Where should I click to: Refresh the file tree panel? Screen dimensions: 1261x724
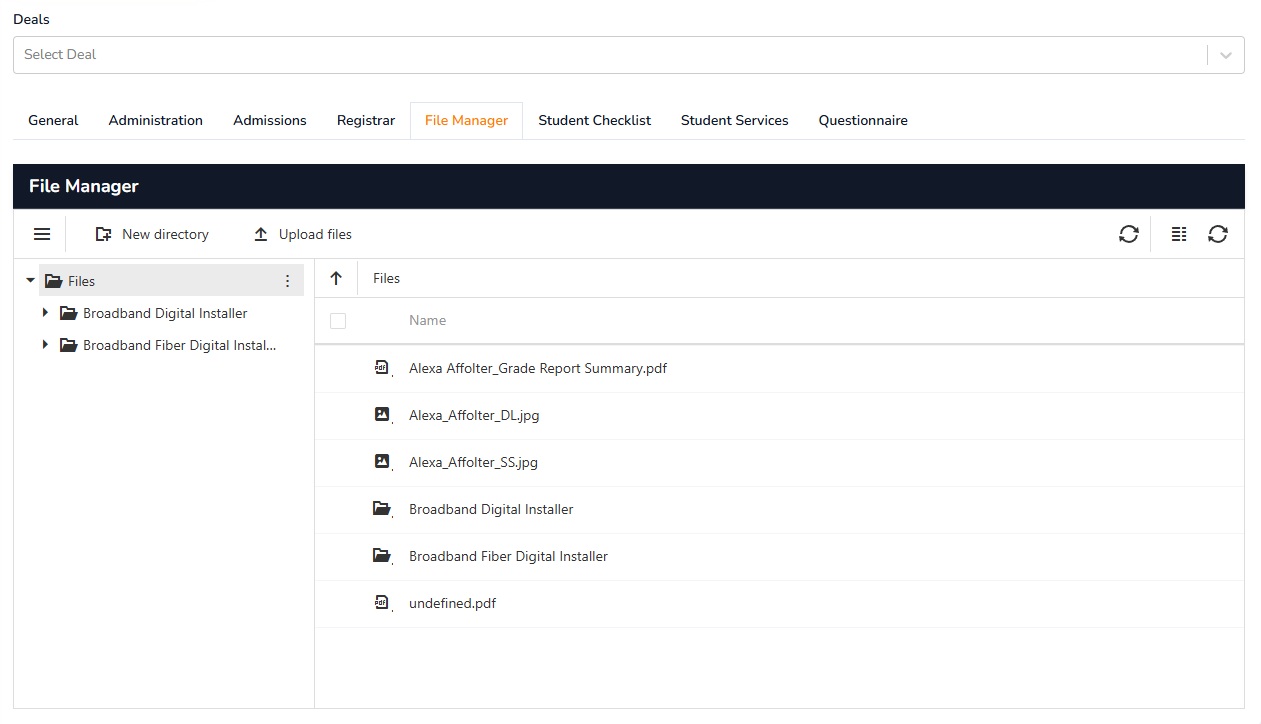[x=1129, y=233]
